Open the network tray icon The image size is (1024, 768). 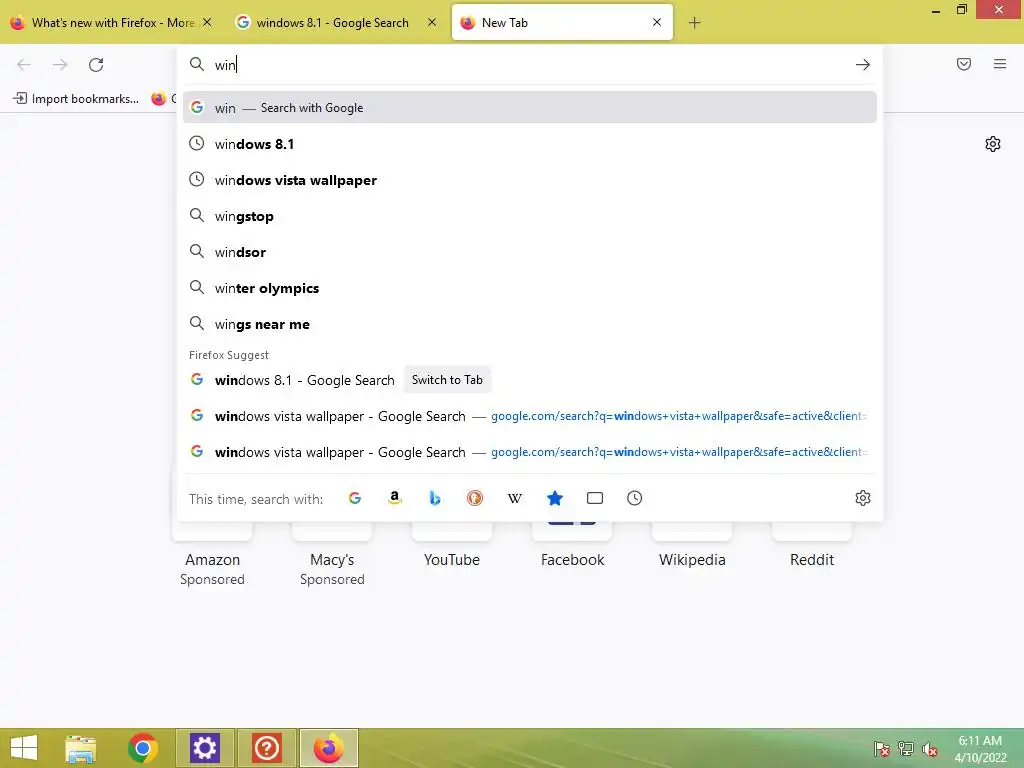[906, 749]
